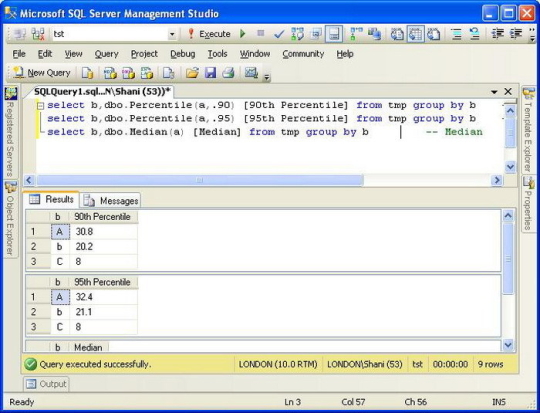Save the query with the floppy icon
Image resolution: width=540 pixels, height=413 pixels.
click(210, 73)
